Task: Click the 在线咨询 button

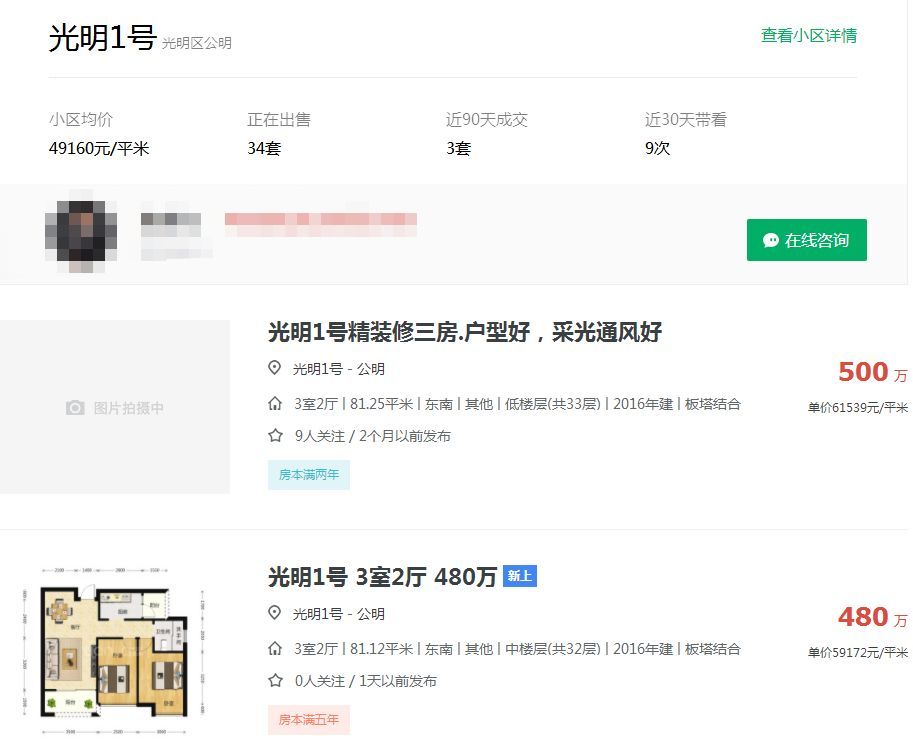Action: click(x=806, y=240)
